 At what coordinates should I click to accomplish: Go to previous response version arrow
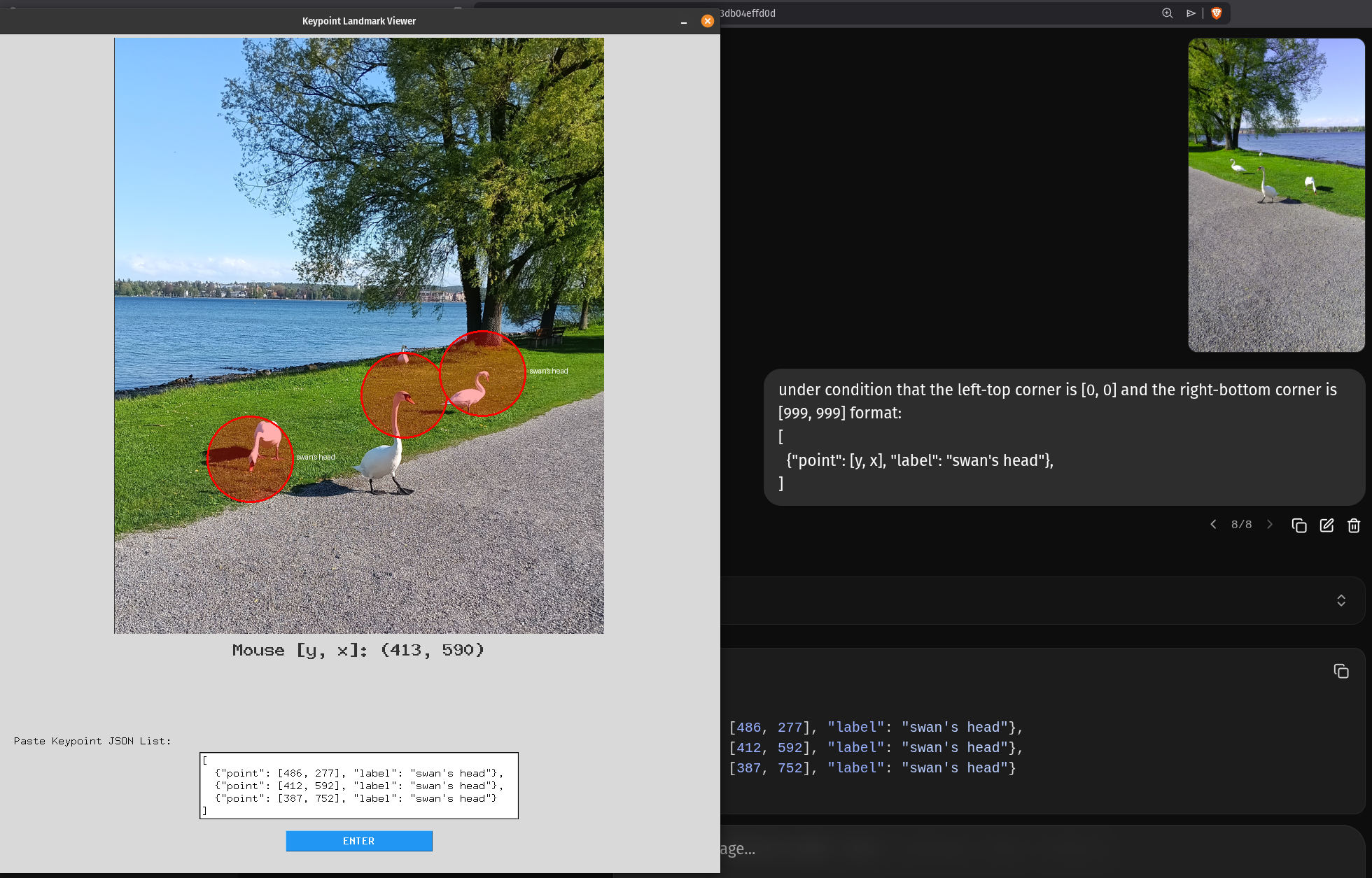(1213, 525)
